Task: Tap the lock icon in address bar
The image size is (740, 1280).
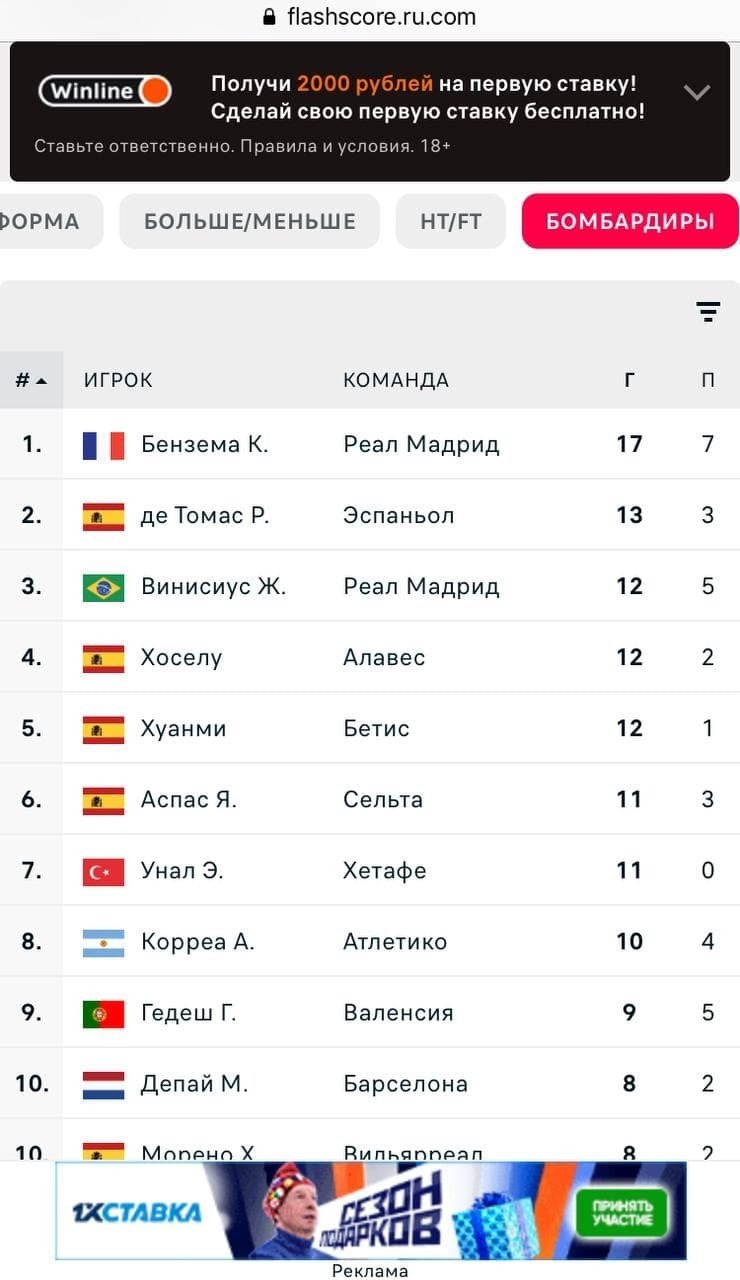Action: click(268, 17)
